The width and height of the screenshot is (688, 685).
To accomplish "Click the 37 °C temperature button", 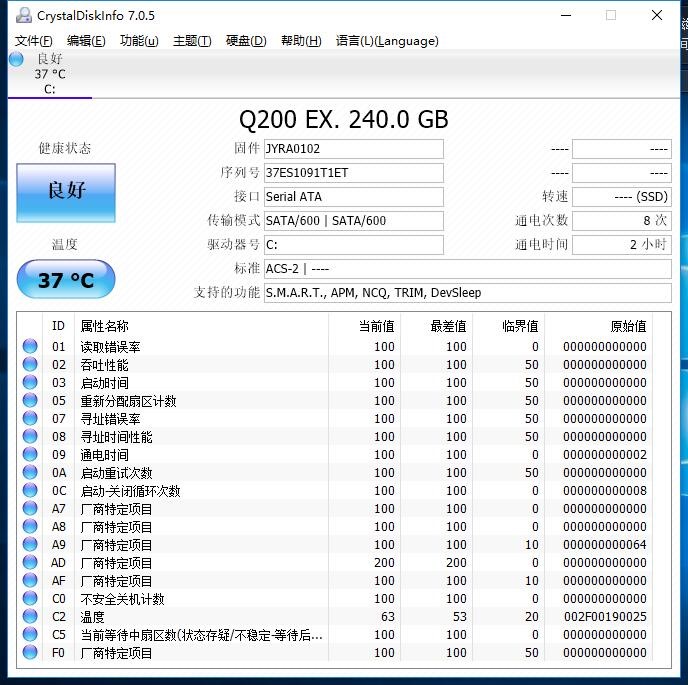I will pos(66,280).
